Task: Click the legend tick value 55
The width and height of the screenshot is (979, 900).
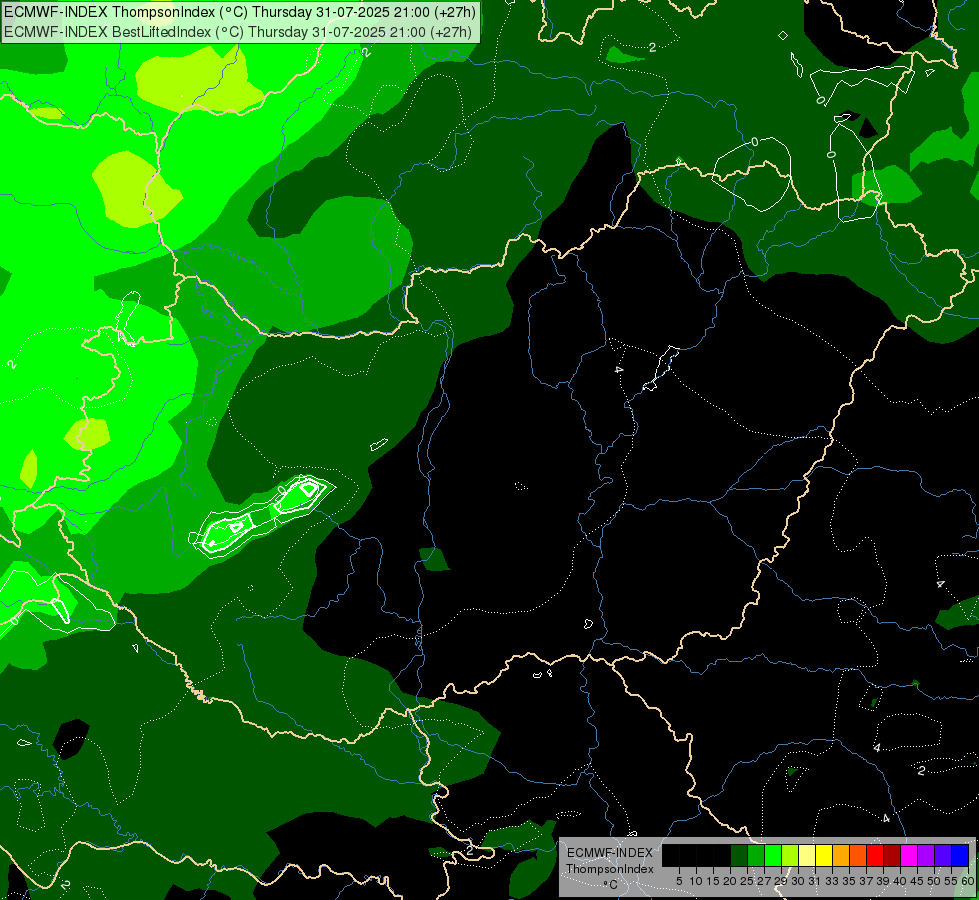Action: click(x=952, y=881)
